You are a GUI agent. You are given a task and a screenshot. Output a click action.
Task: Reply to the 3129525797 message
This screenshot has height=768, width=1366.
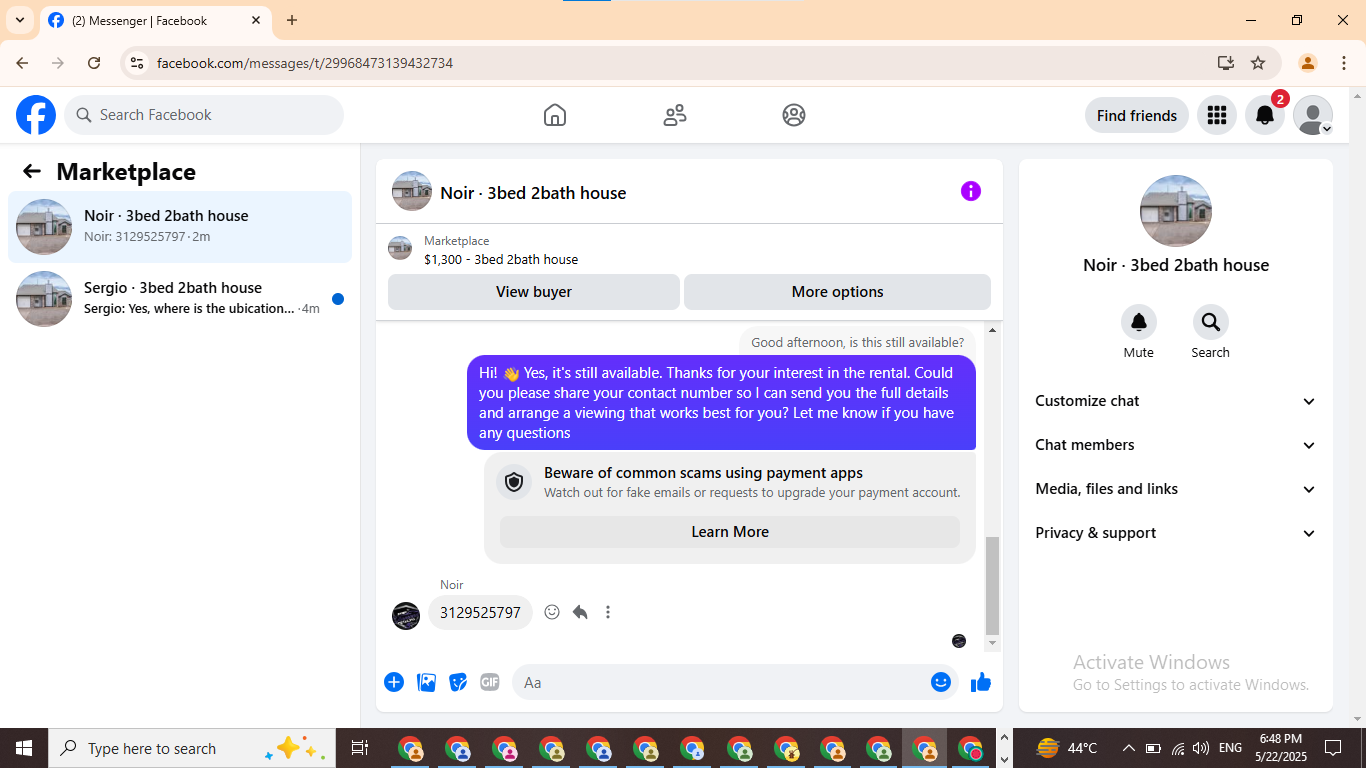pos(580,612)
